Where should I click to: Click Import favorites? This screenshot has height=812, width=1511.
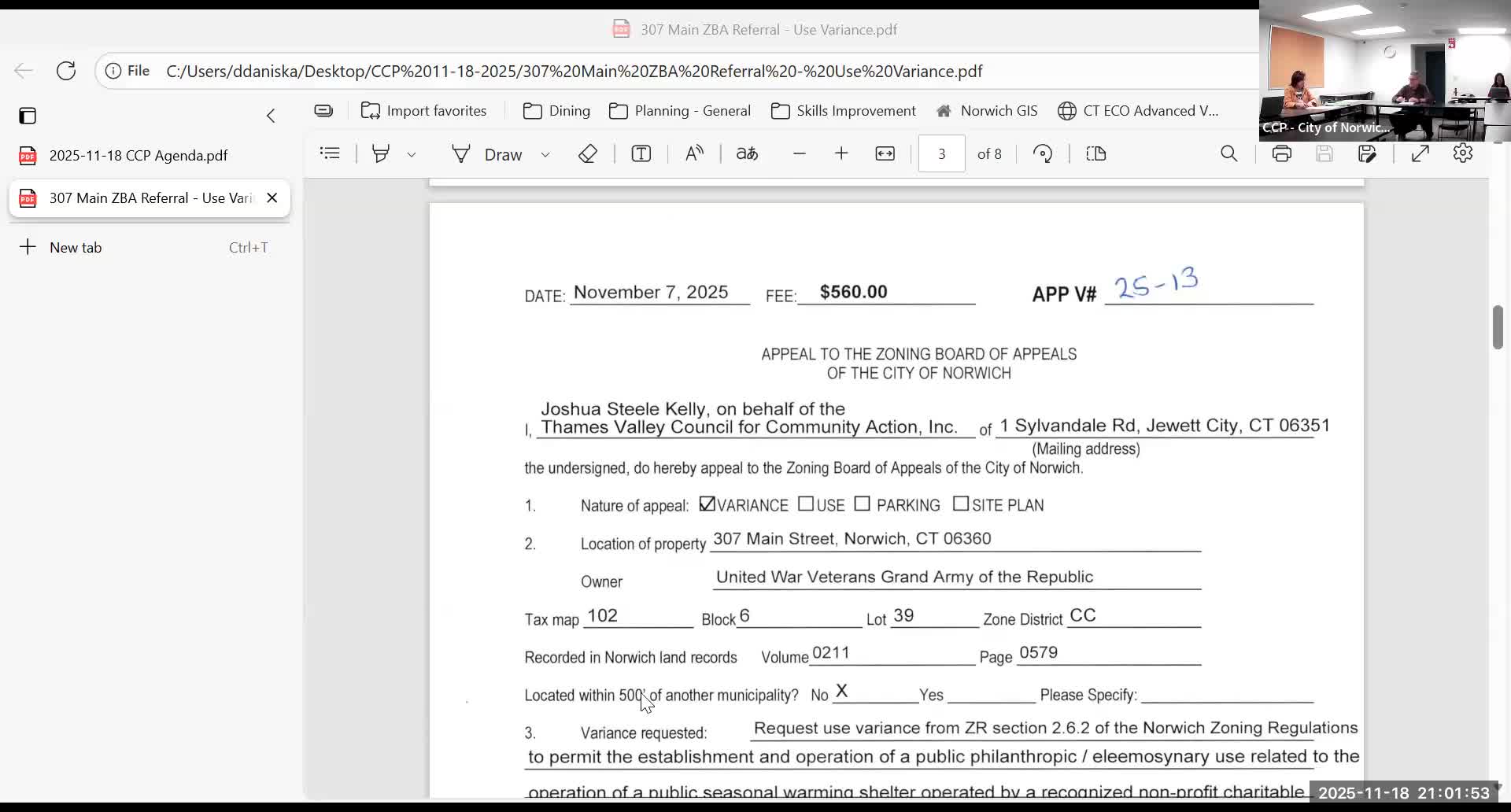(x=423, y=111)
